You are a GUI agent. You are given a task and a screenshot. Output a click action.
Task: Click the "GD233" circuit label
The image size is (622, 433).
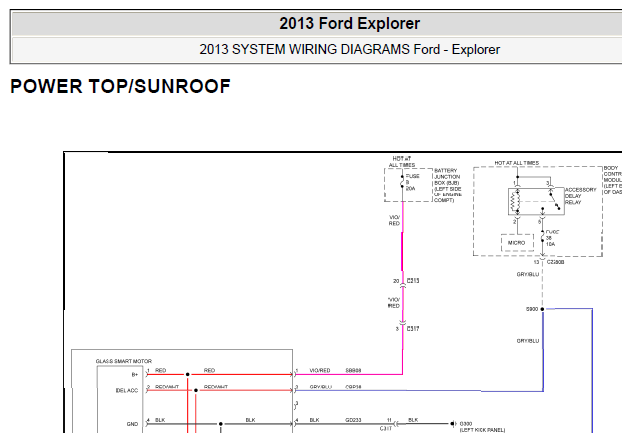353,420
